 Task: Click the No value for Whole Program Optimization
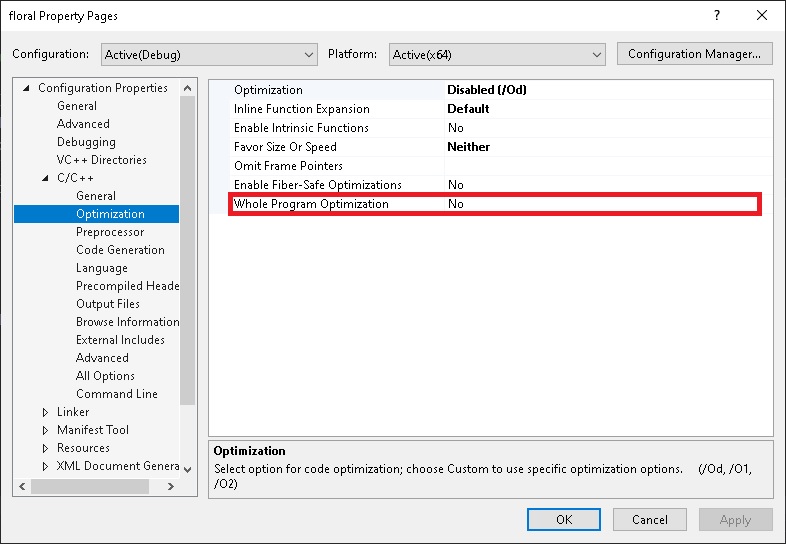tap(456, 205)
